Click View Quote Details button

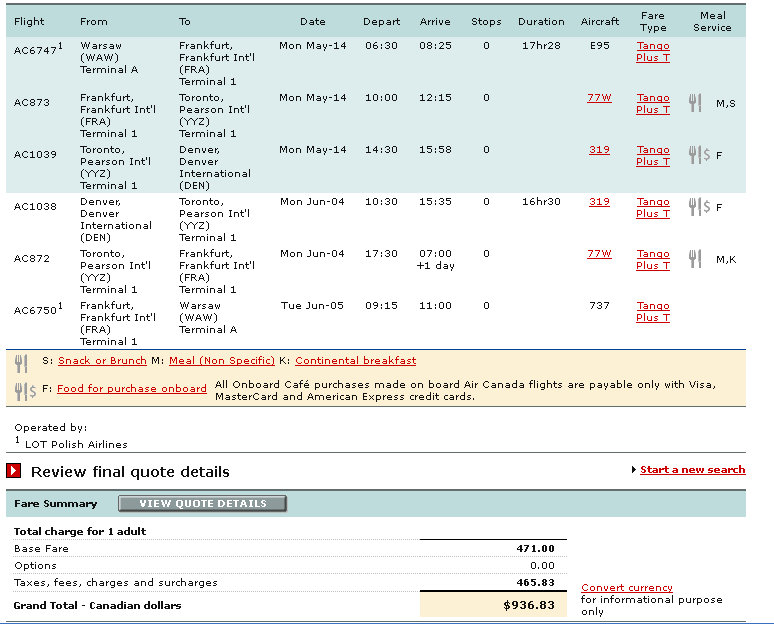[x=202, y=504]
